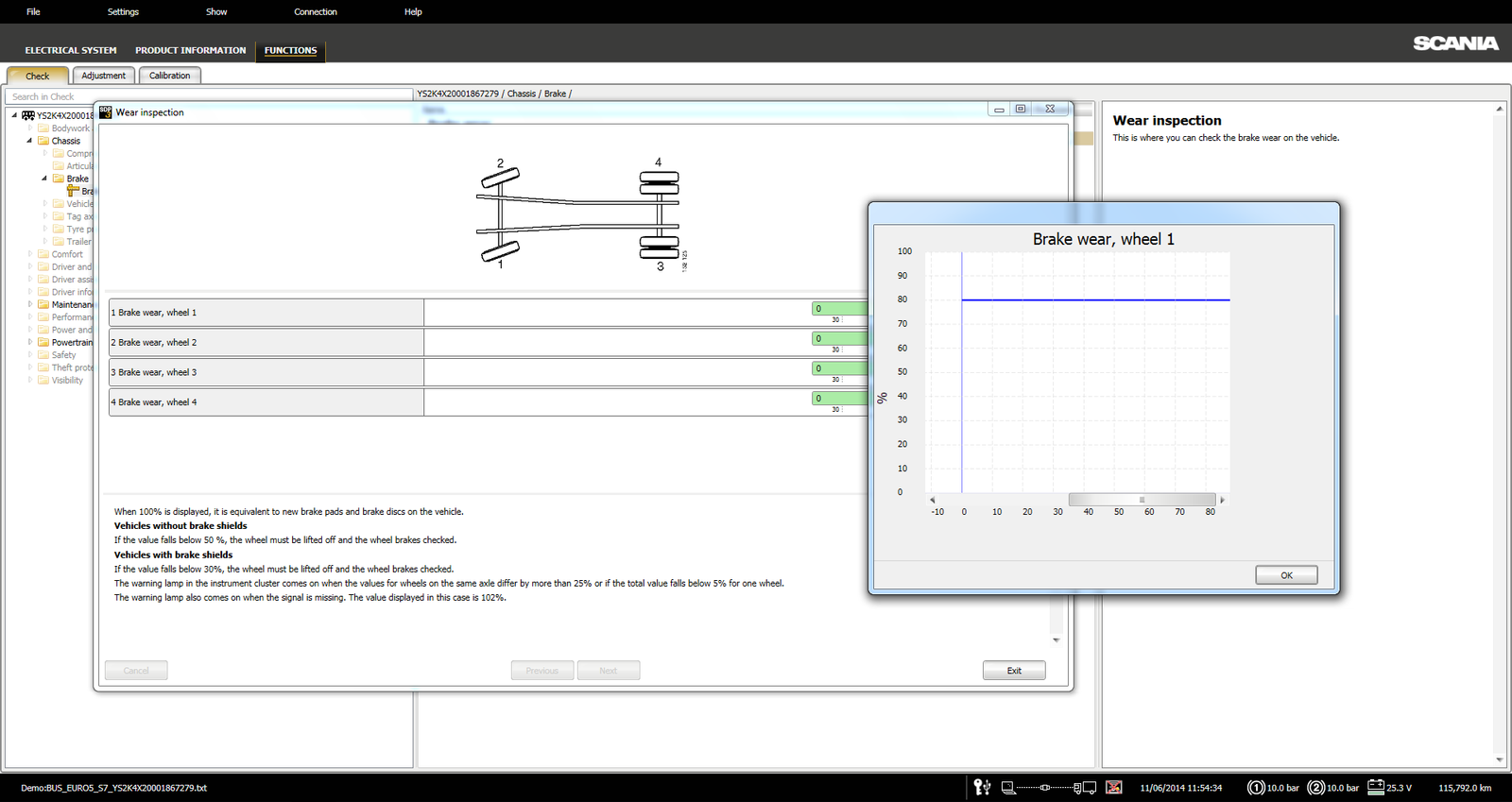Screen dimensions: 1512x802
Task: Click the Bodywork folder icon
Action: click(43, 128)
